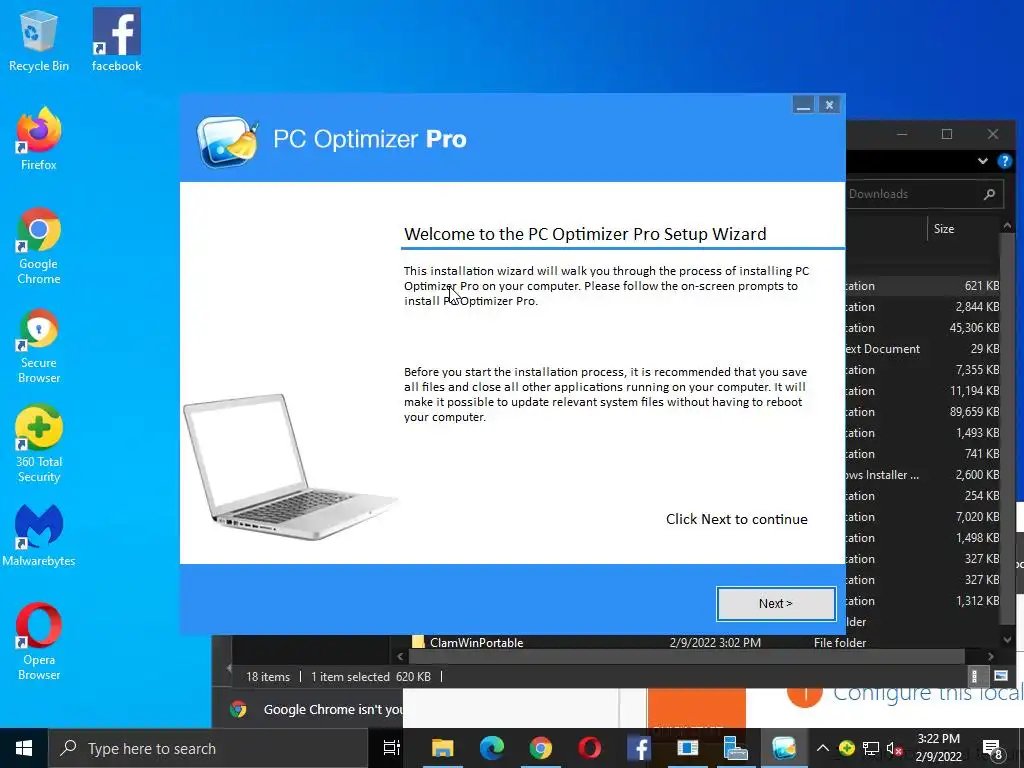Click the Explorer horizontal scrollbar right arrow
Screen dimensions: 1024x768
coord(991,656)
